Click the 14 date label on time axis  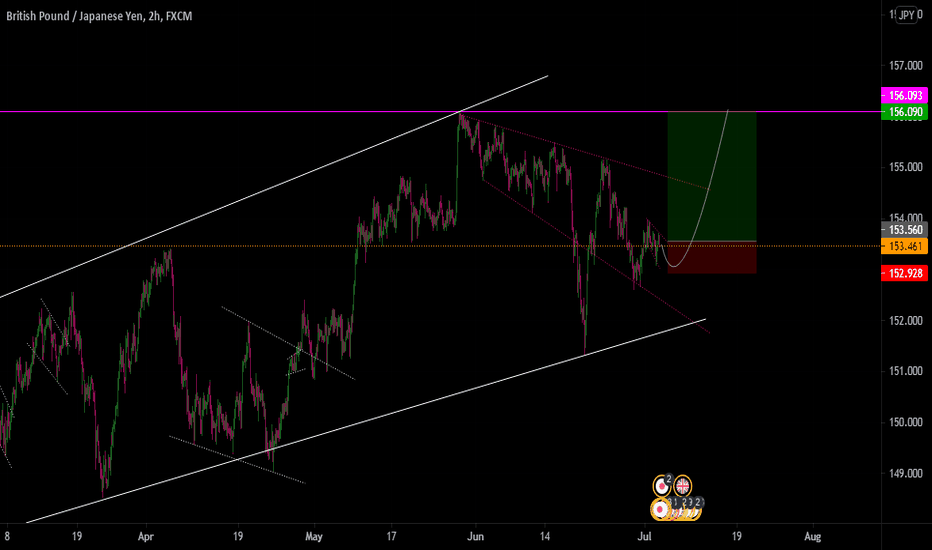(x=544, y=536)
